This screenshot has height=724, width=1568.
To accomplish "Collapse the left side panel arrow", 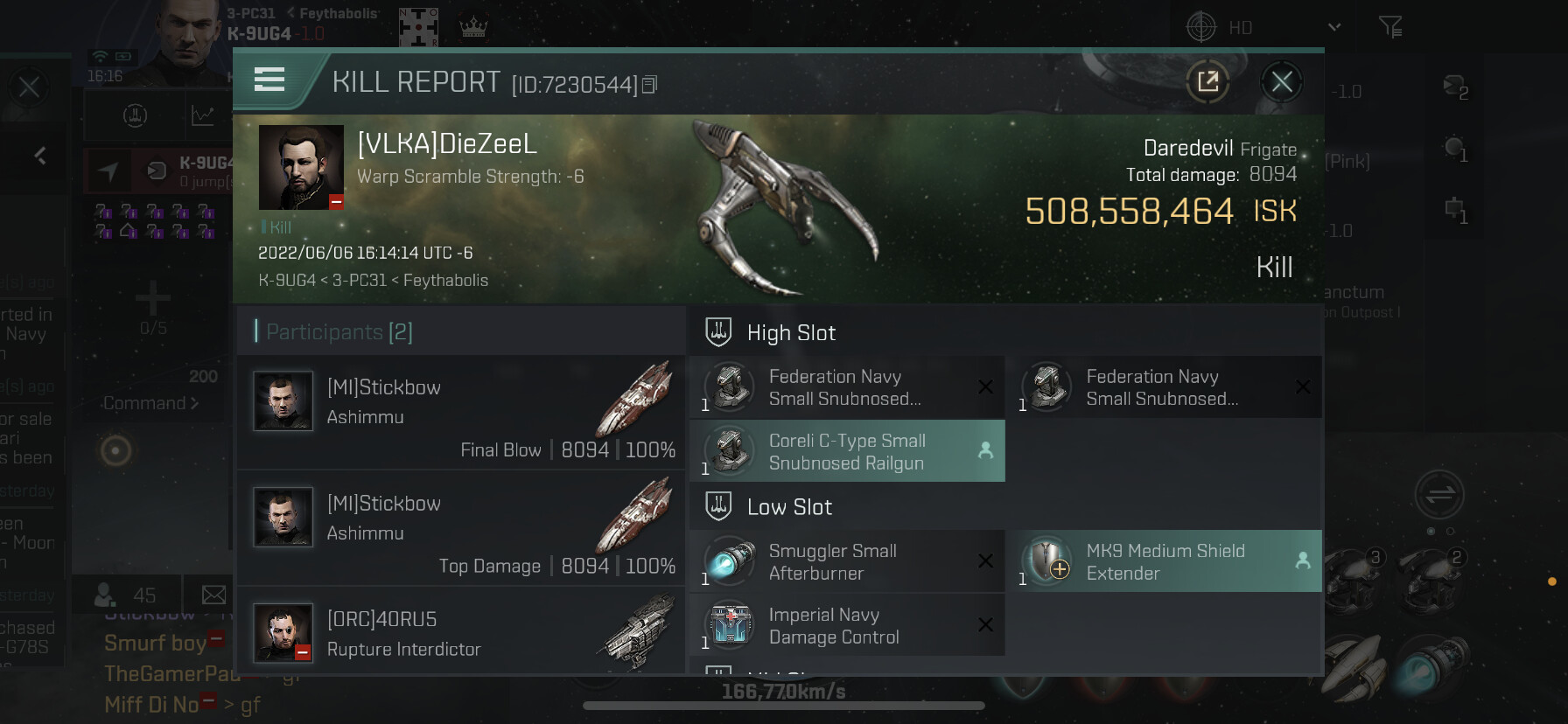I will [x=40, y=156].
